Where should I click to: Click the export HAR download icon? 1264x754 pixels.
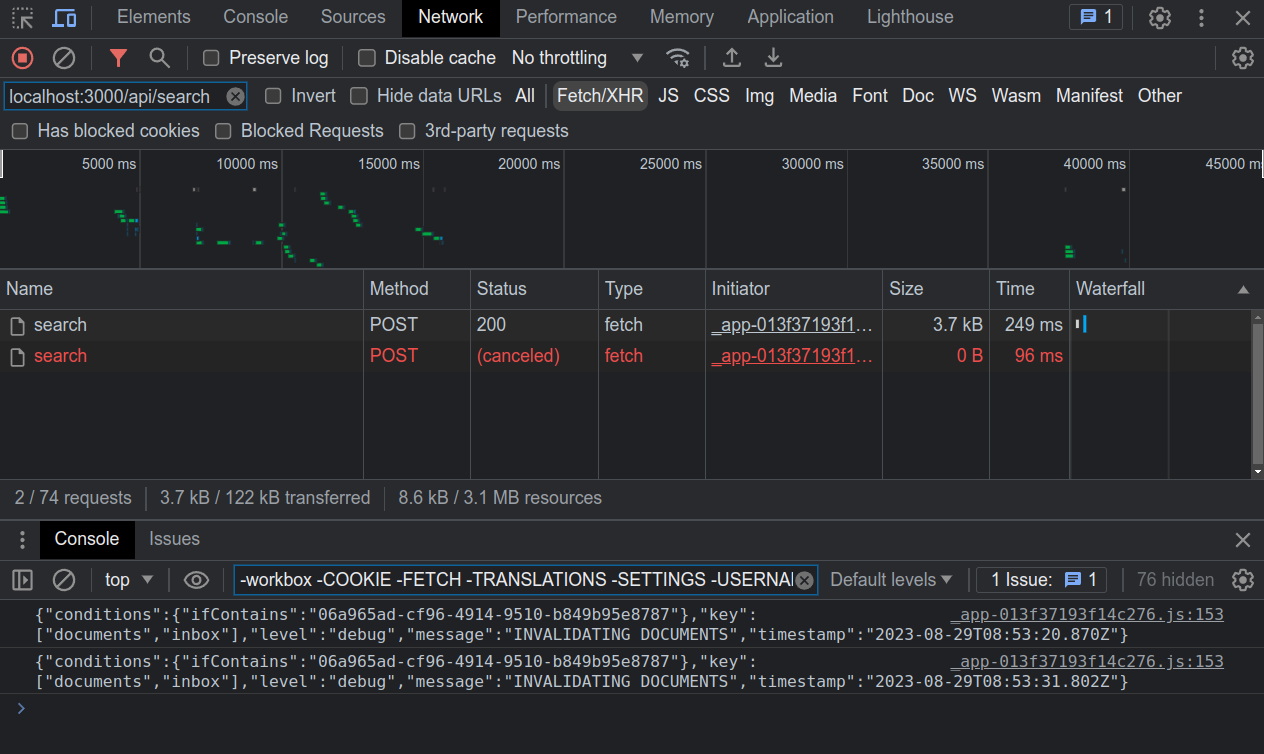[773, 58]
